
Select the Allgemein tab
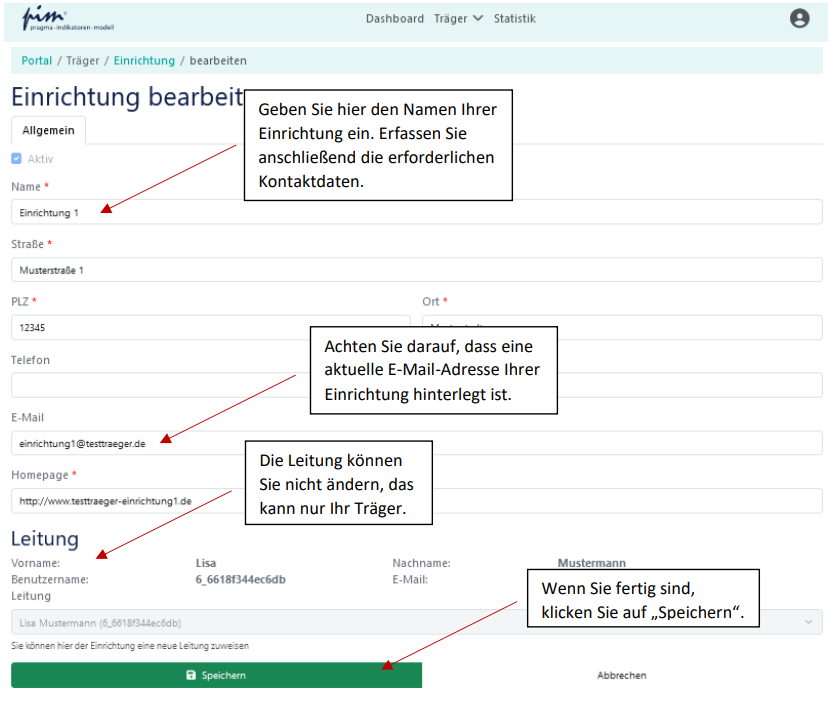pyautogui.click(x=49, y=130)
